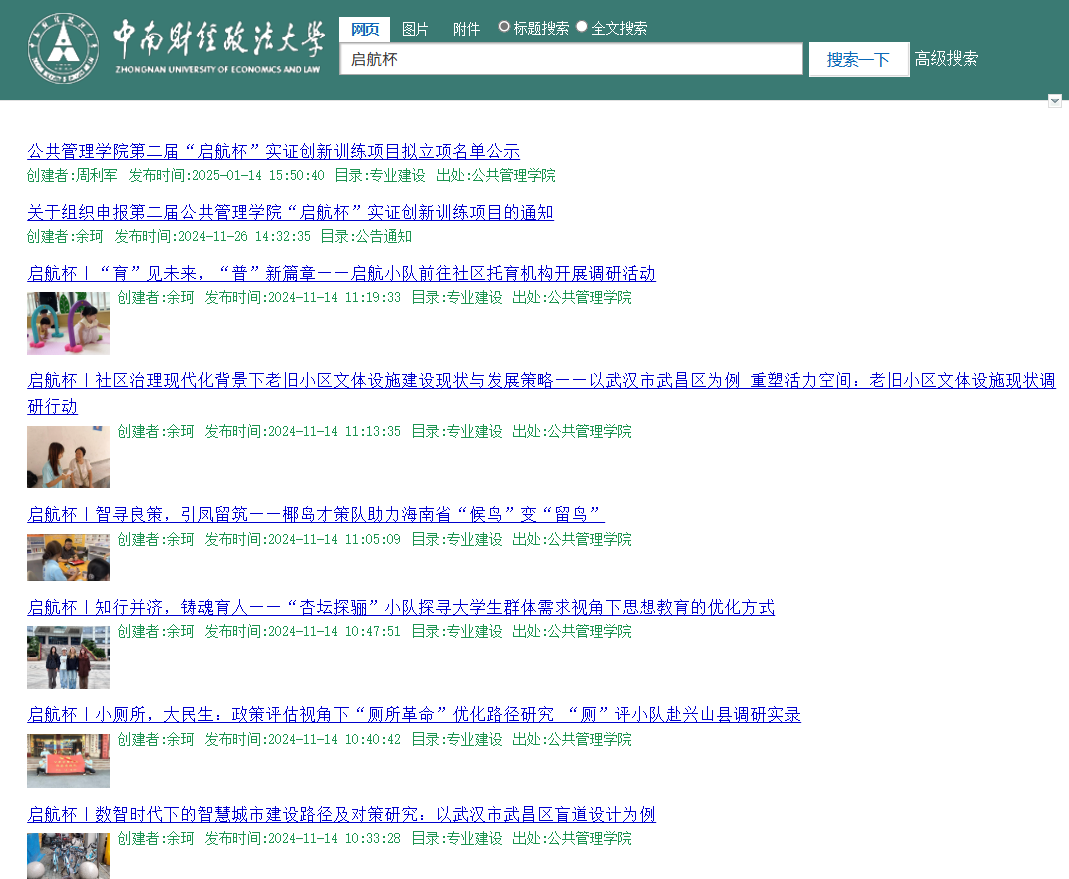Open the 小厕所，大民生 article link
Viewport: 1069px width, 879px height.
tap(413, 715)
